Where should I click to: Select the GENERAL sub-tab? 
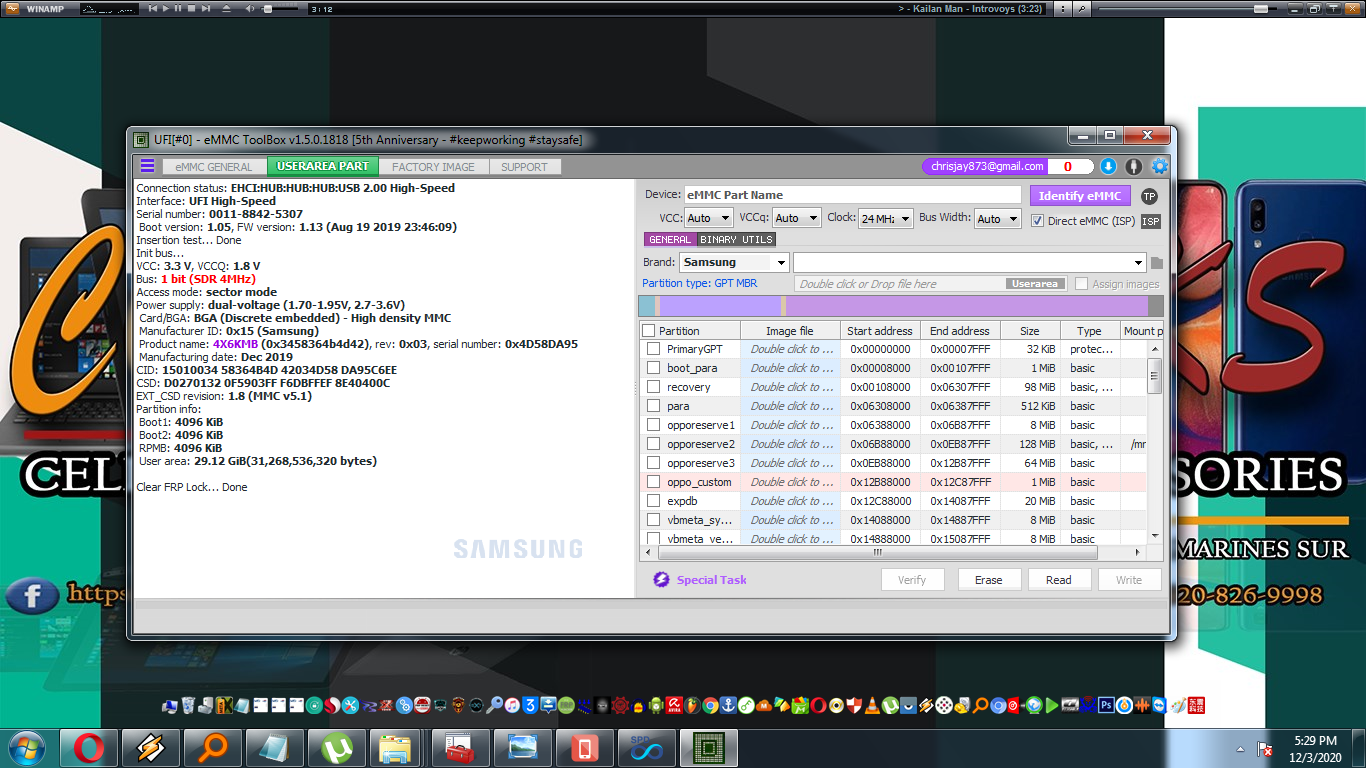tap(669, 240)
